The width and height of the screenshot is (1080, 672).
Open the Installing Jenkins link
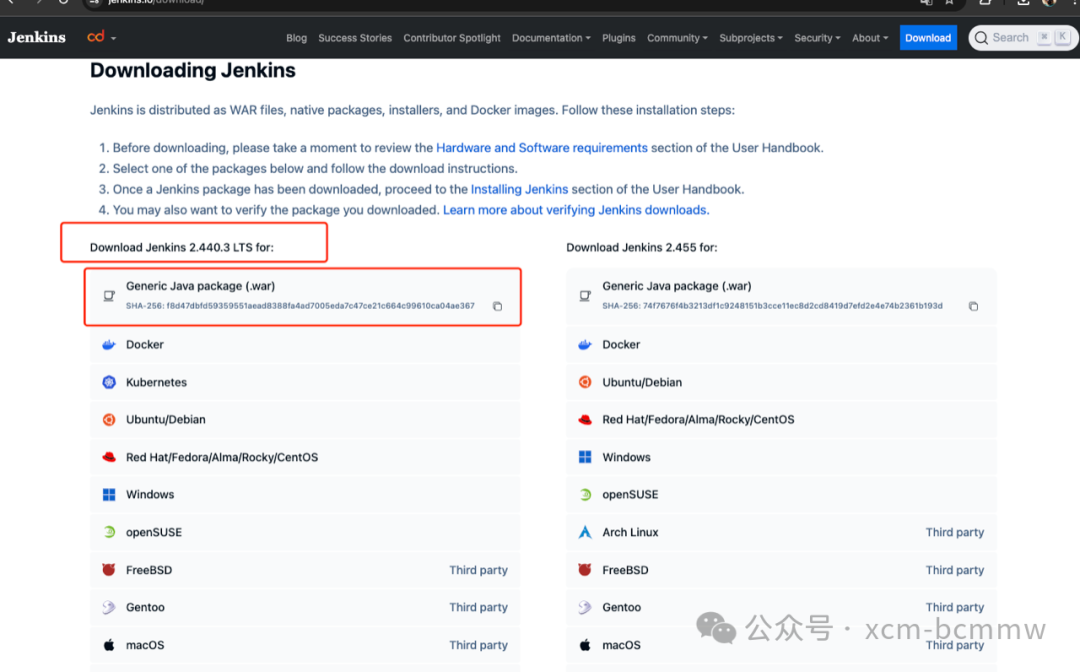(x=519, y=189)
